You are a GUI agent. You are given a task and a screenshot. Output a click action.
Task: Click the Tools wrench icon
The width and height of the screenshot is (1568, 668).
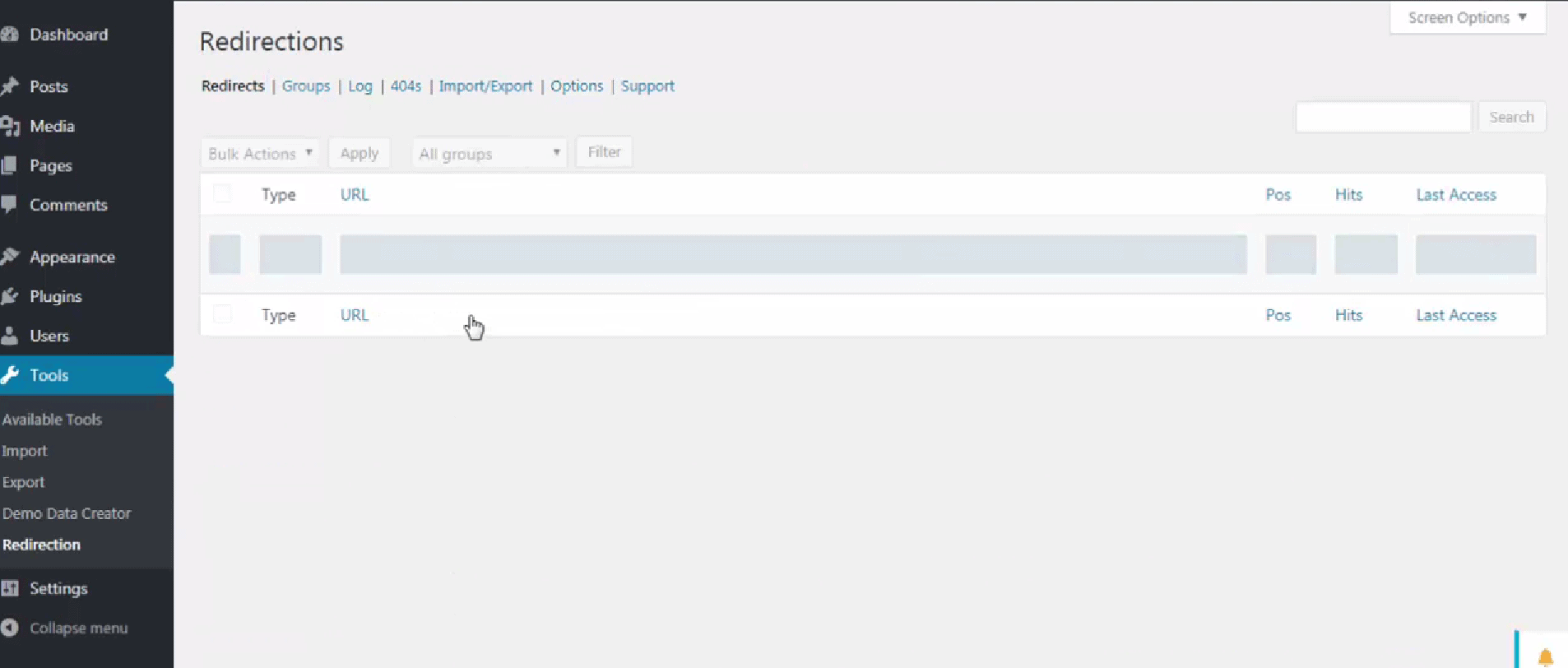(x=9, y=375)
